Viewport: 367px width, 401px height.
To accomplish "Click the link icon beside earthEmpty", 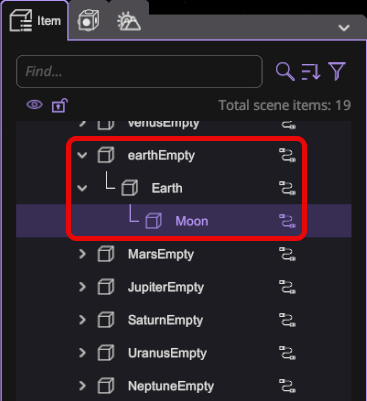I will tap(287, 155).
